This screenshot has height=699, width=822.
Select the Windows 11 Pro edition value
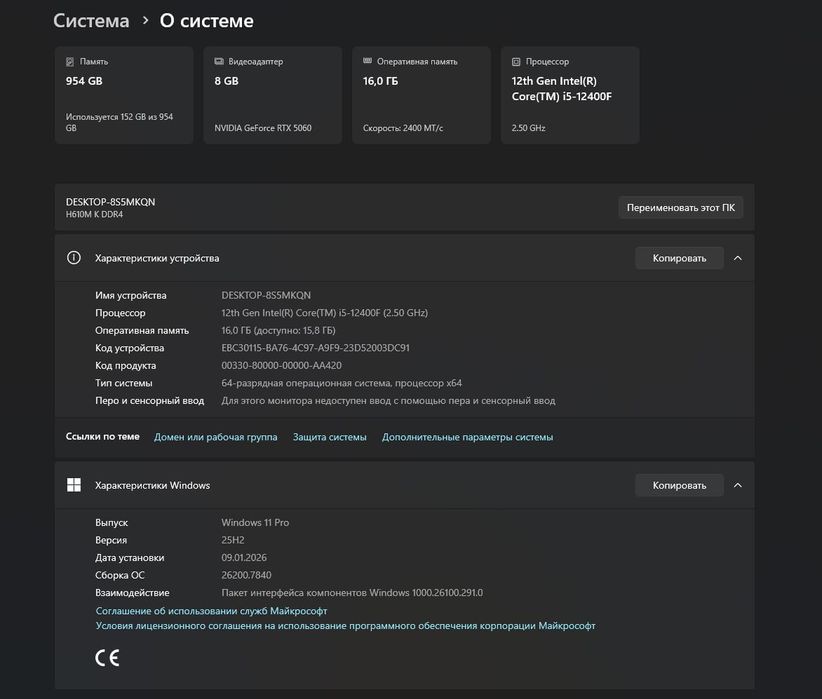(x=255, y=522)
